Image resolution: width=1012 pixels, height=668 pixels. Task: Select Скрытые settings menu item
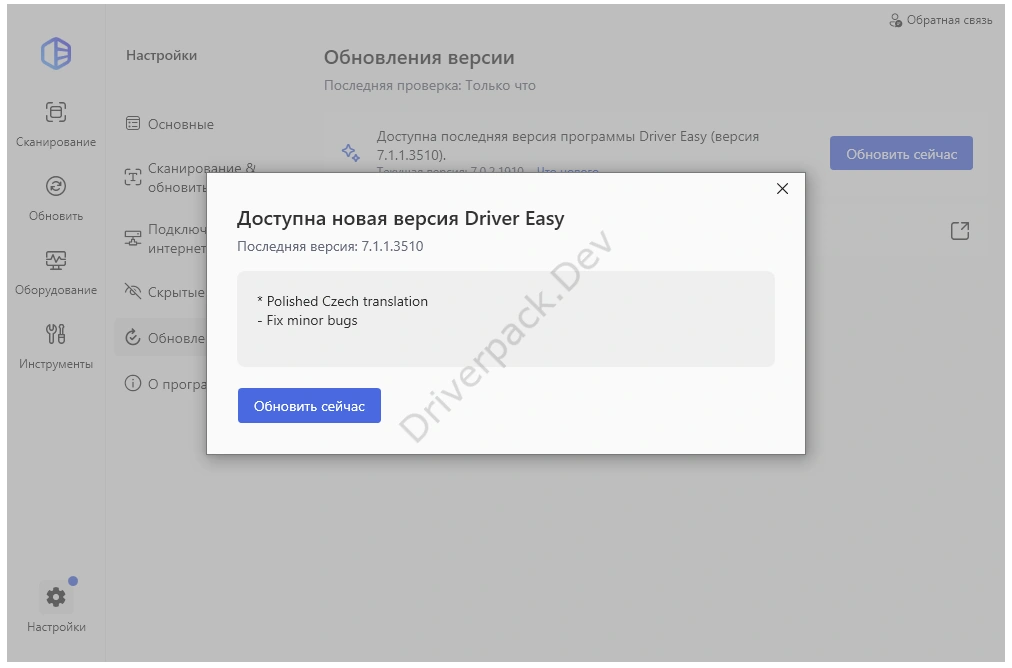click(165, 292)
